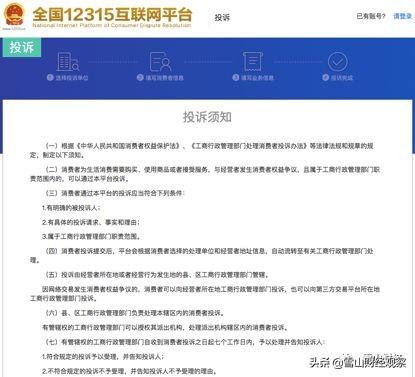
Task: Open the 投诉 header navigation item
Action: tap(222, 17)
